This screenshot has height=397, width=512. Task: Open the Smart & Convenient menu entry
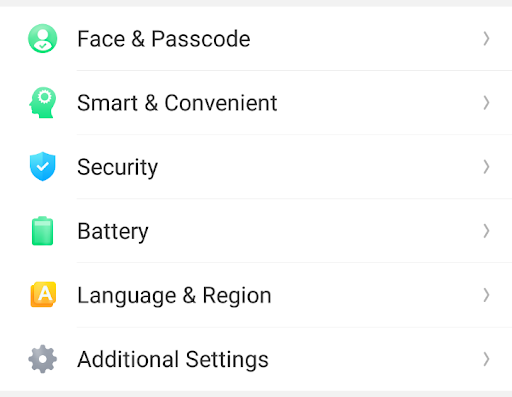coord(256,102)
